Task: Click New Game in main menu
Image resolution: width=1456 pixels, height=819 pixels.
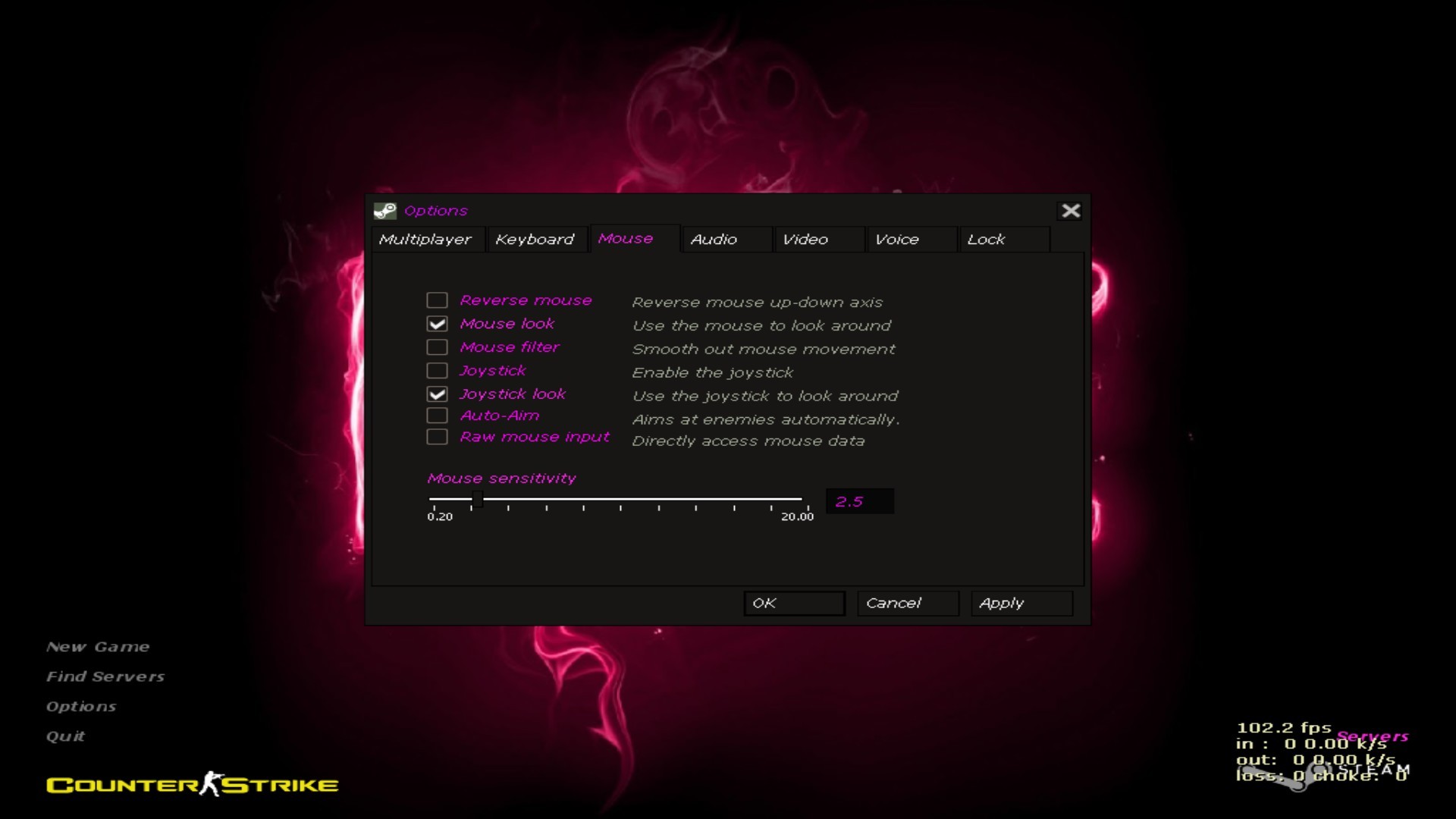Action: coord(98,647)
